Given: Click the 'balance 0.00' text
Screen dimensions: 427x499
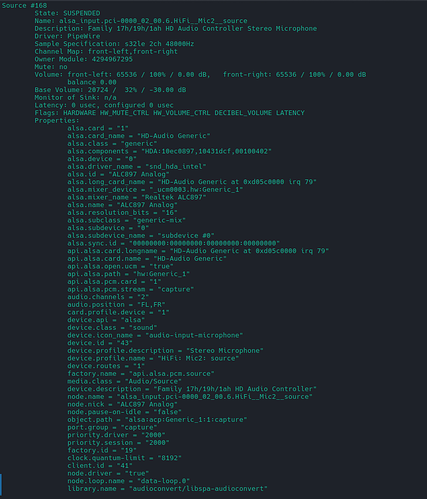Looking at the screenshot, I should 92,82.
